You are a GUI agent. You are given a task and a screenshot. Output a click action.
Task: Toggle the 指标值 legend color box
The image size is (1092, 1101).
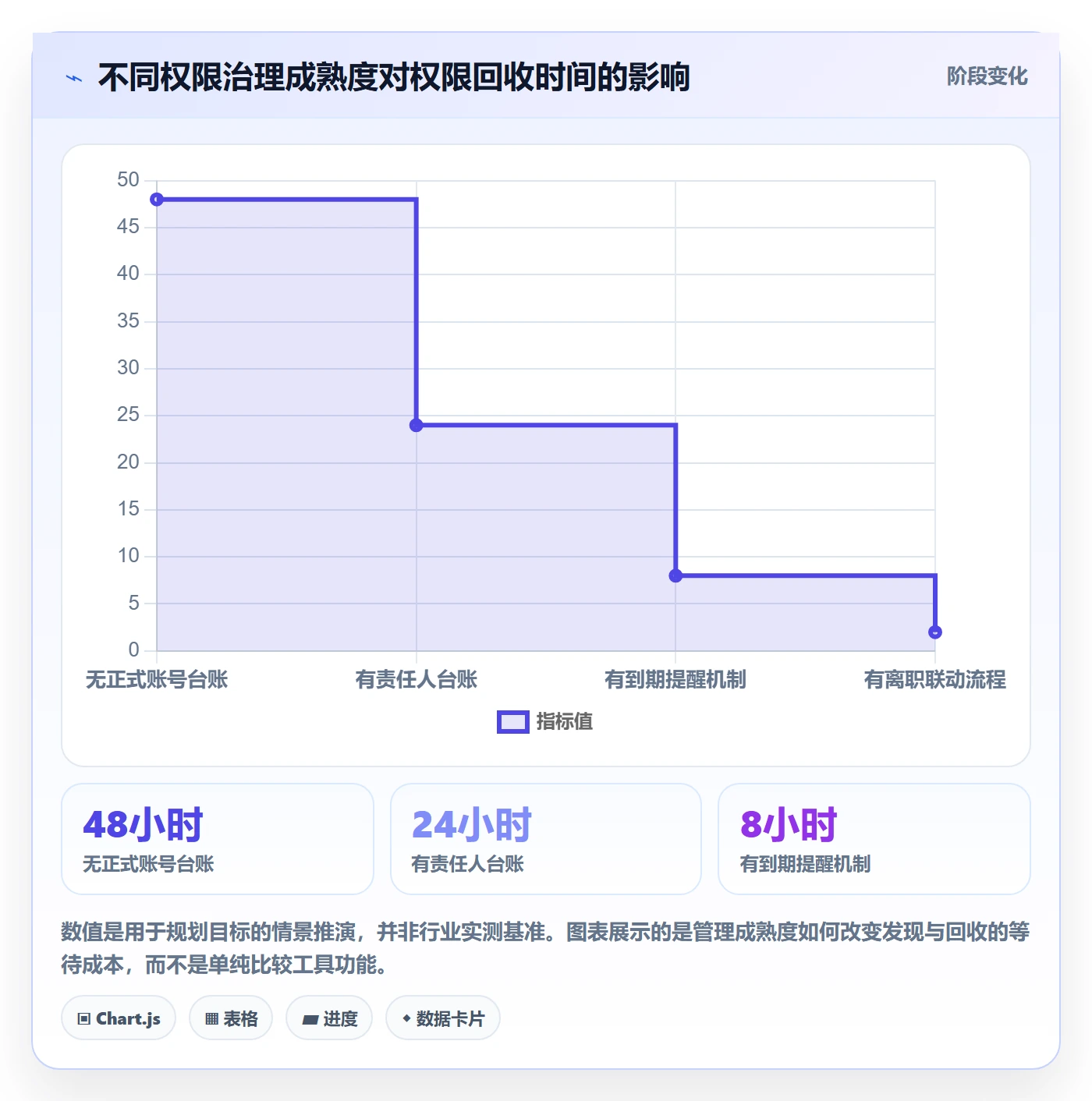pyautogui.click(x=512, y=722)
